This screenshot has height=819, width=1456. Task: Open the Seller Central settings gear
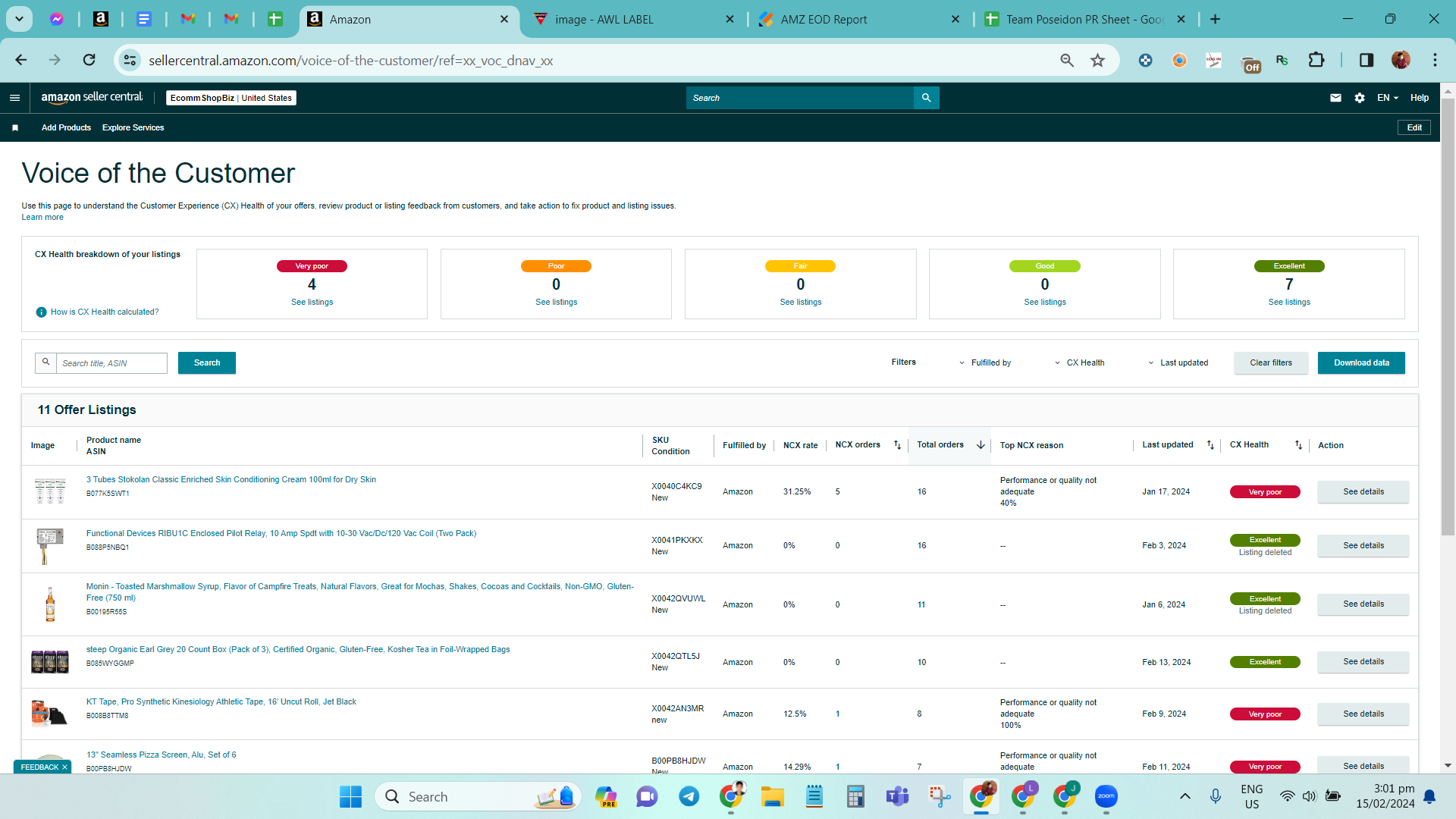[x=1360, y=98]
